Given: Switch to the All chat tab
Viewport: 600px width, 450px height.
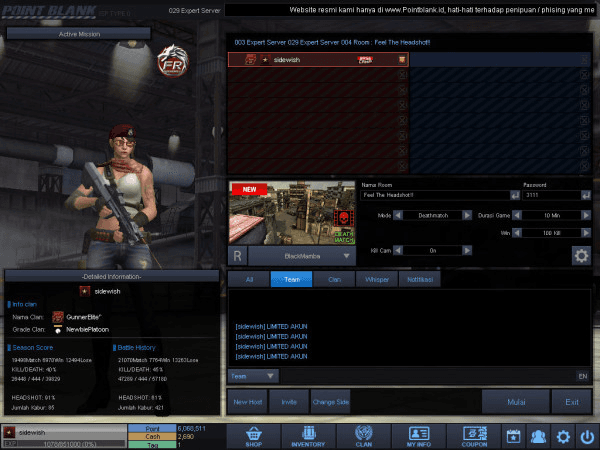Looking at the screenshot, I should (249, 279).
